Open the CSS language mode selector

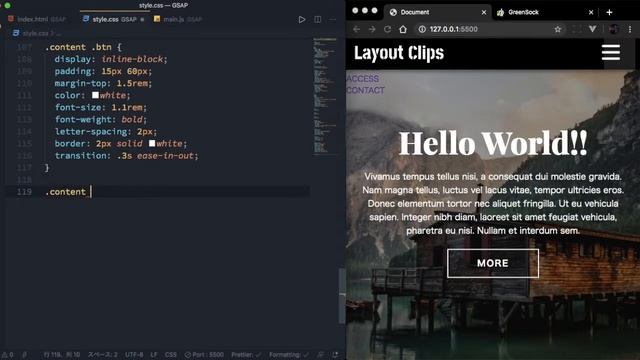tap(171, 355)
